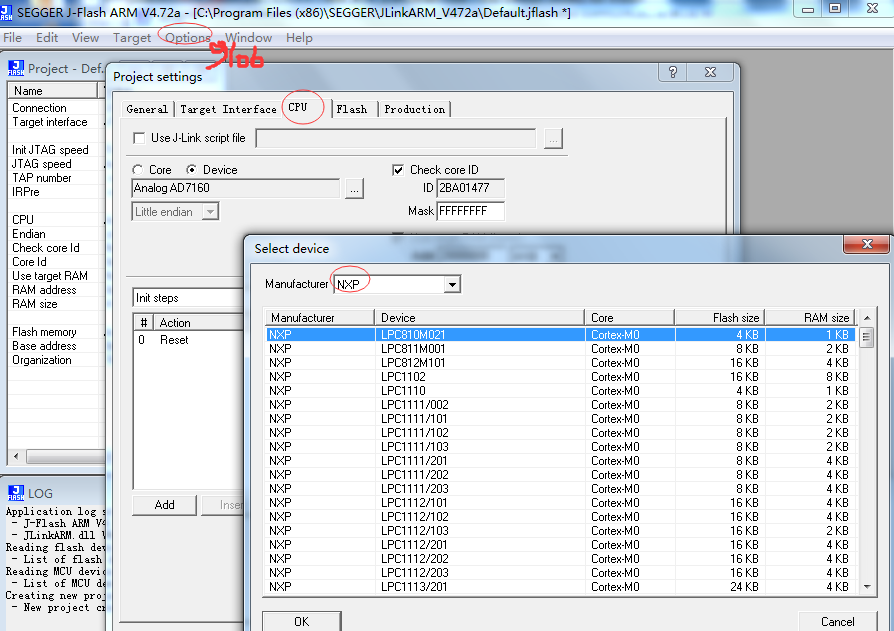
Task: Select device LPC811M001
Action: pos(560,349)
